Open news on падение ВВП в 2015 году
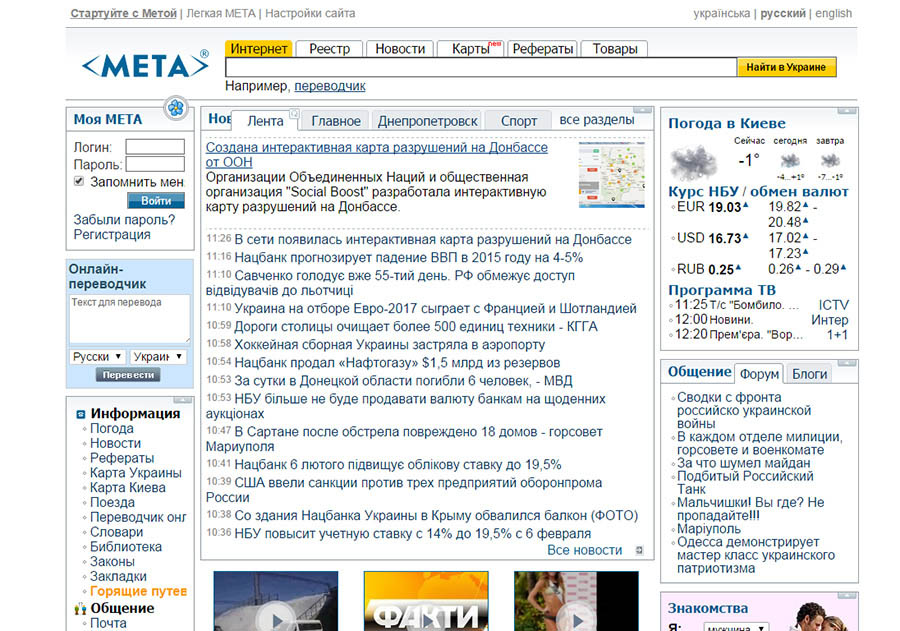Screen dimensions: 900x631 (409, 257)
